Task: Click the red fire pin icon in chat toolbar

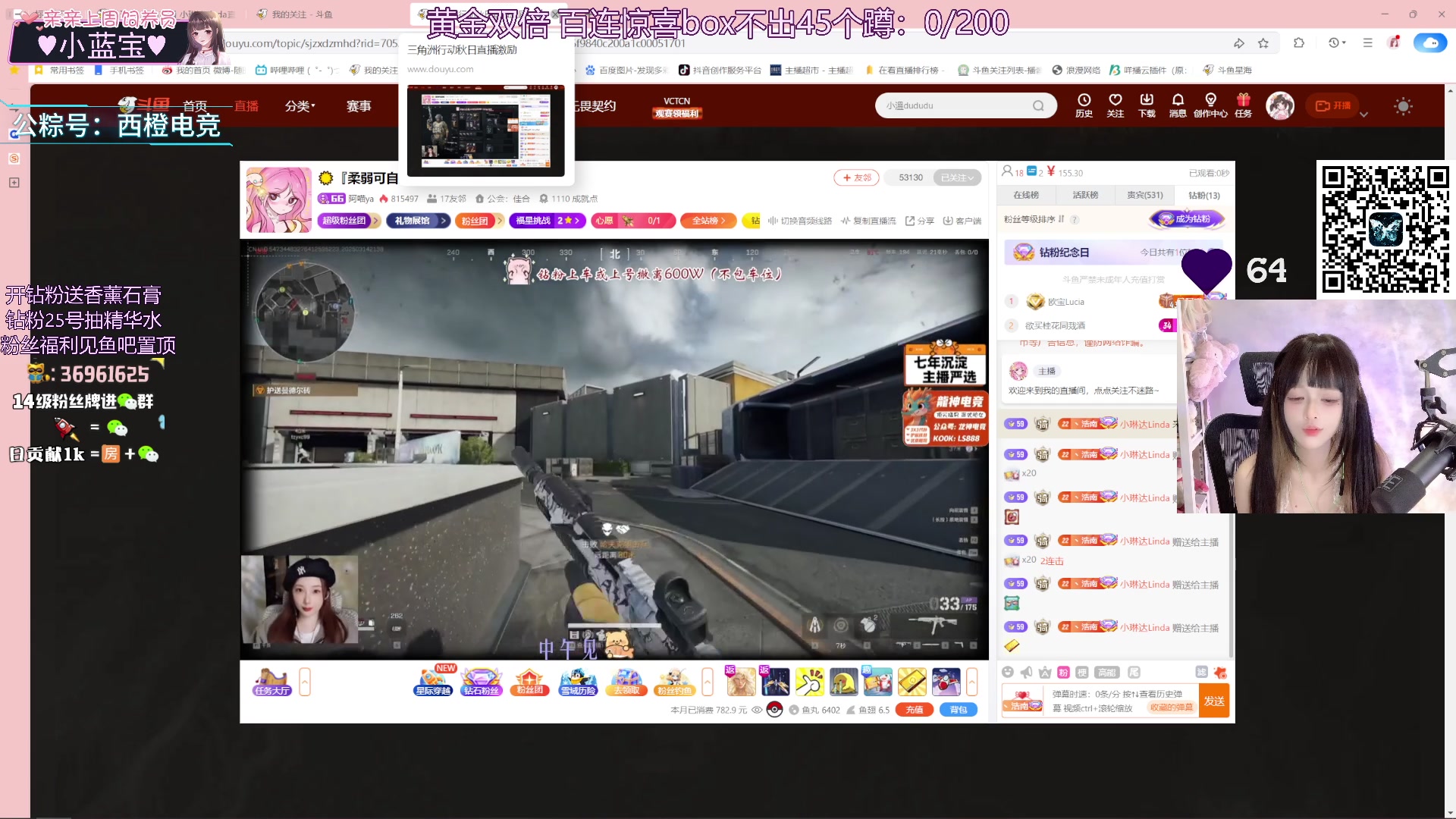Action: click(x=1220, y=673)
